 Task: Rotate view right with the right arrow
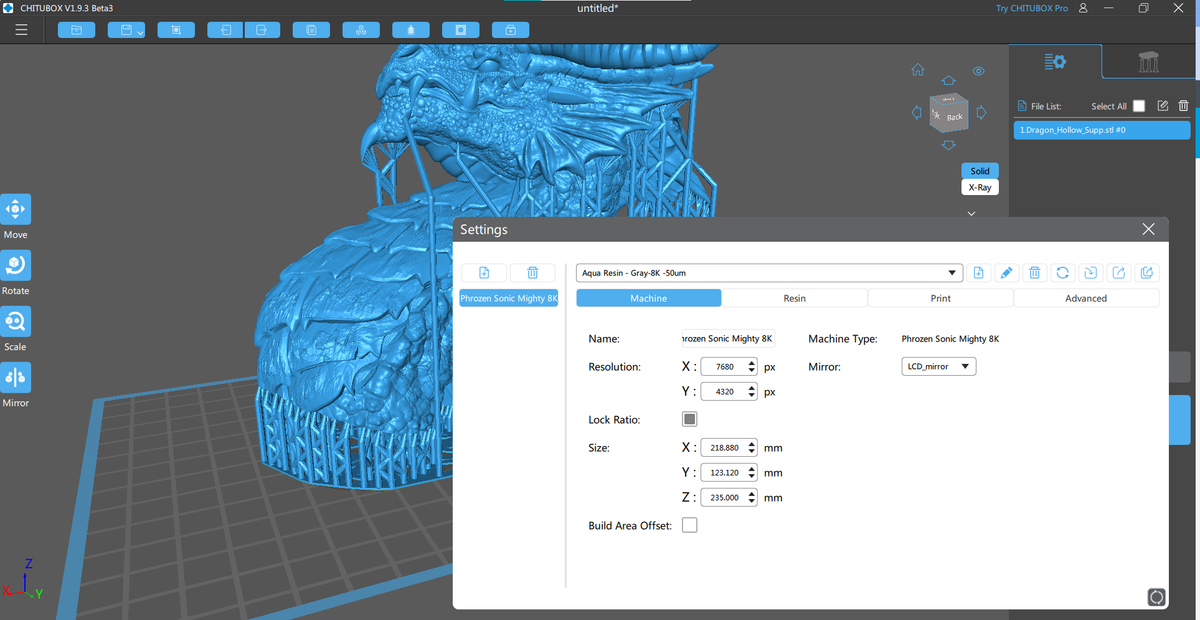pos(981,111)
